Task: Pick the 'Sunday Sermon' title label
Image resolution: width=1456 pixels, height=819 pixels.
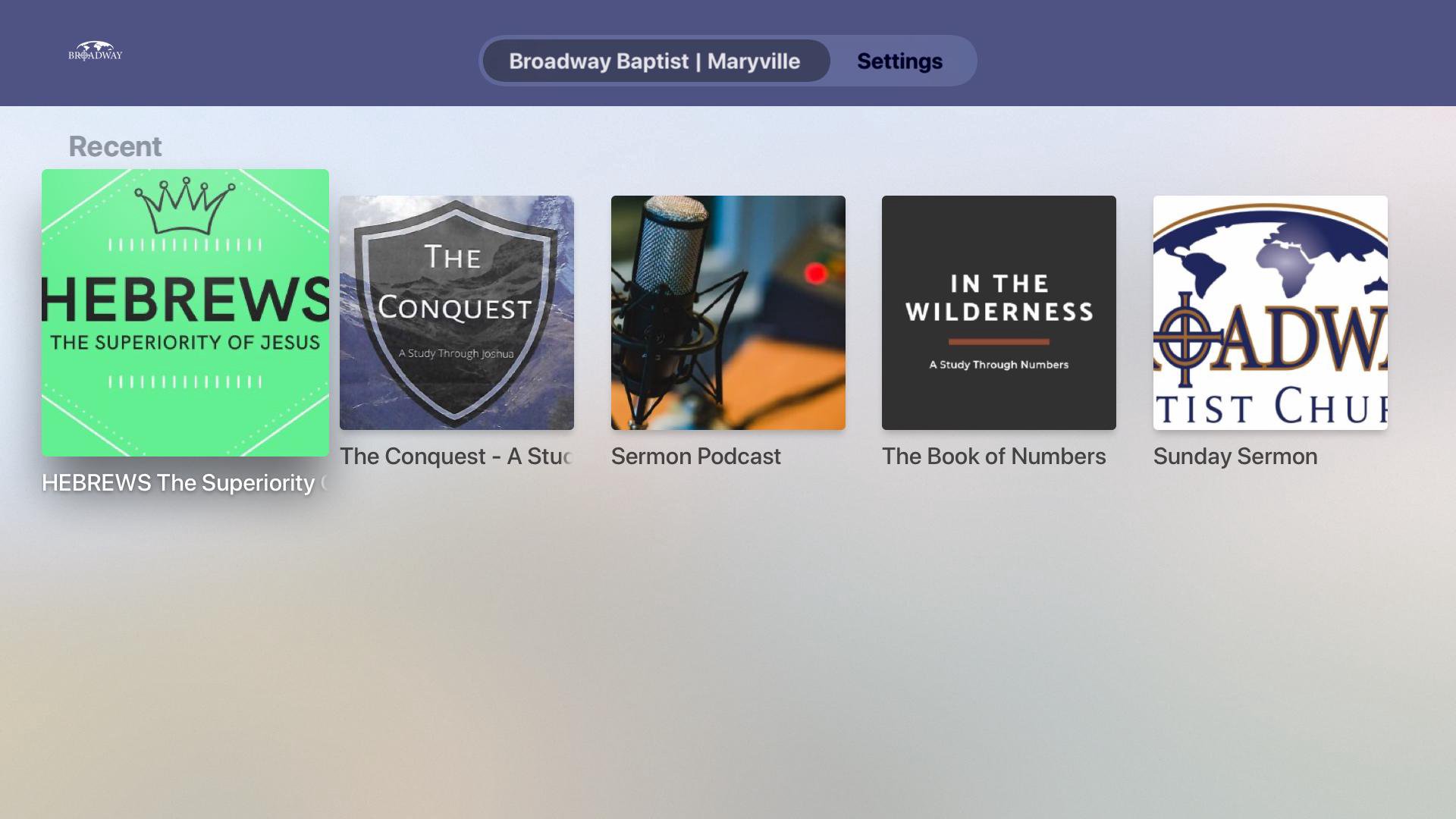Action: pyautogui.click(x=1235, y=457)
